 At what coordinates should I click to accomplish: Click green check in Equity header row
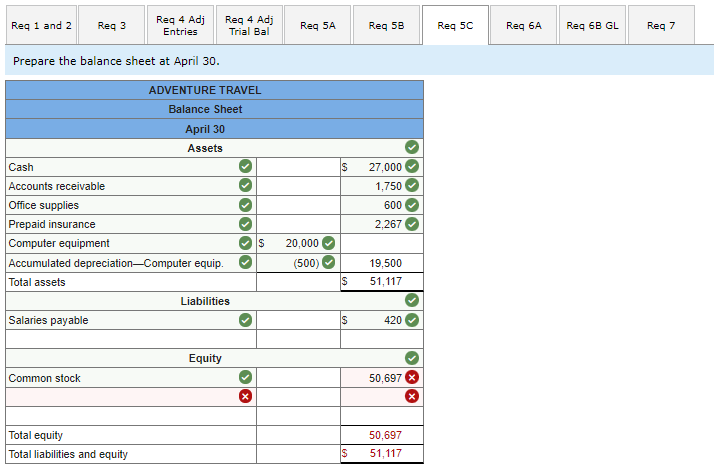pyautogui.click(x=412, y=358)
